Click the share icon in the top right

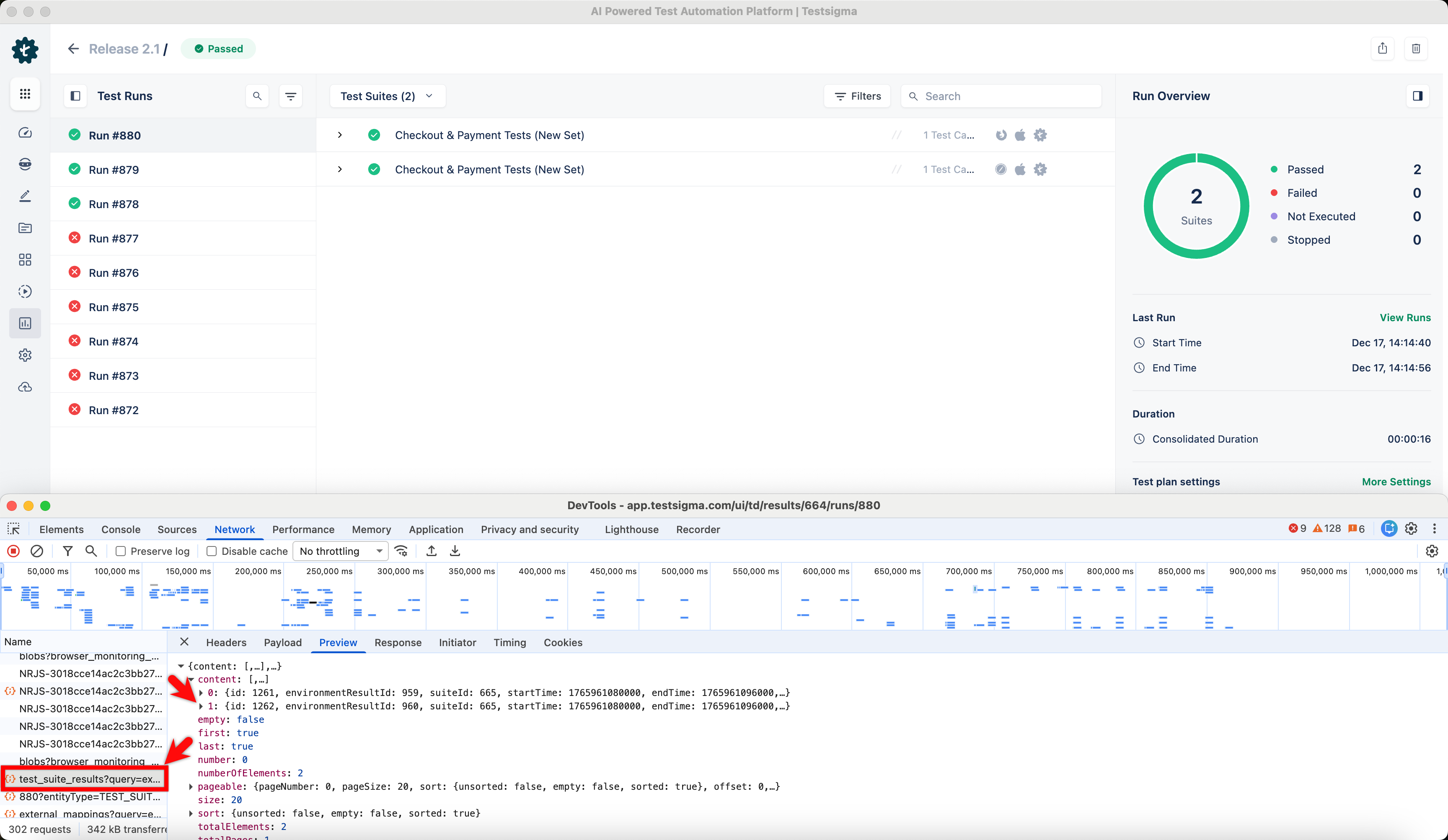pyautogui.click(x=1382, y=49)
